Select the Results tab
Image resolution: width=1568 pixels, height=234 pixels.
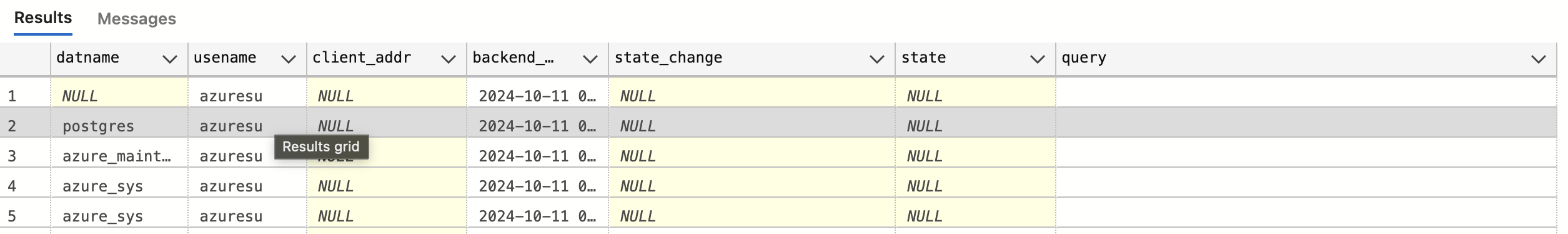coord(43,18)
